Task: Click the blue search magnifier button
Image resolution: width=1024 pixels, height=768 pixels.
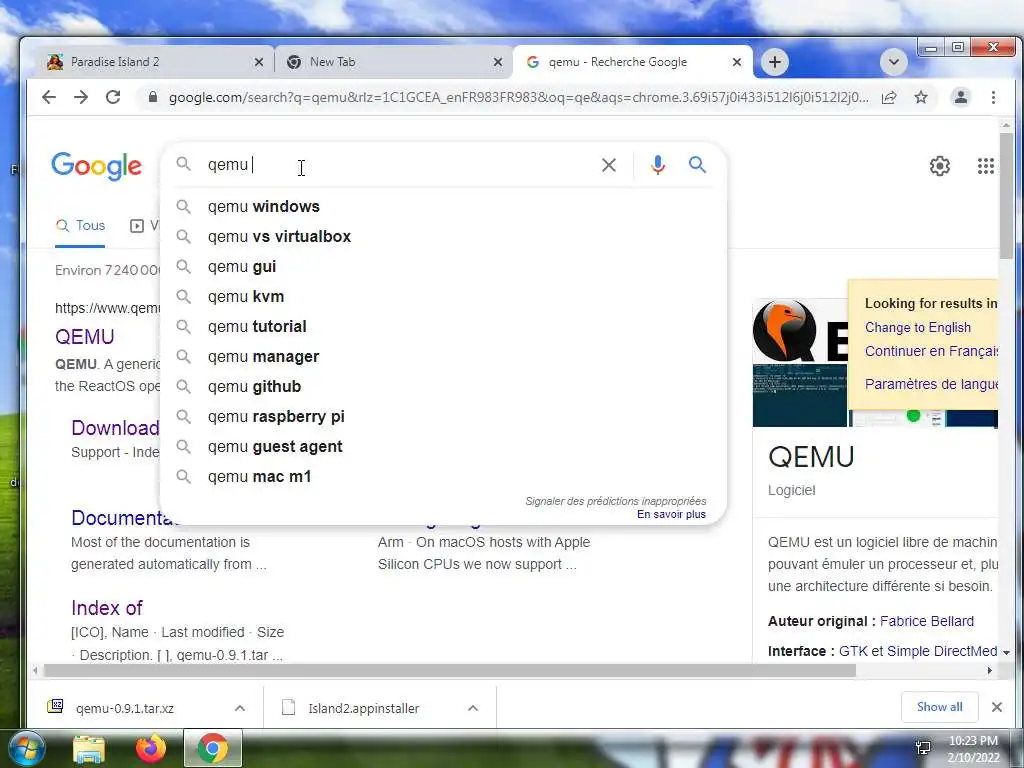Action: (x=697, y=165)
